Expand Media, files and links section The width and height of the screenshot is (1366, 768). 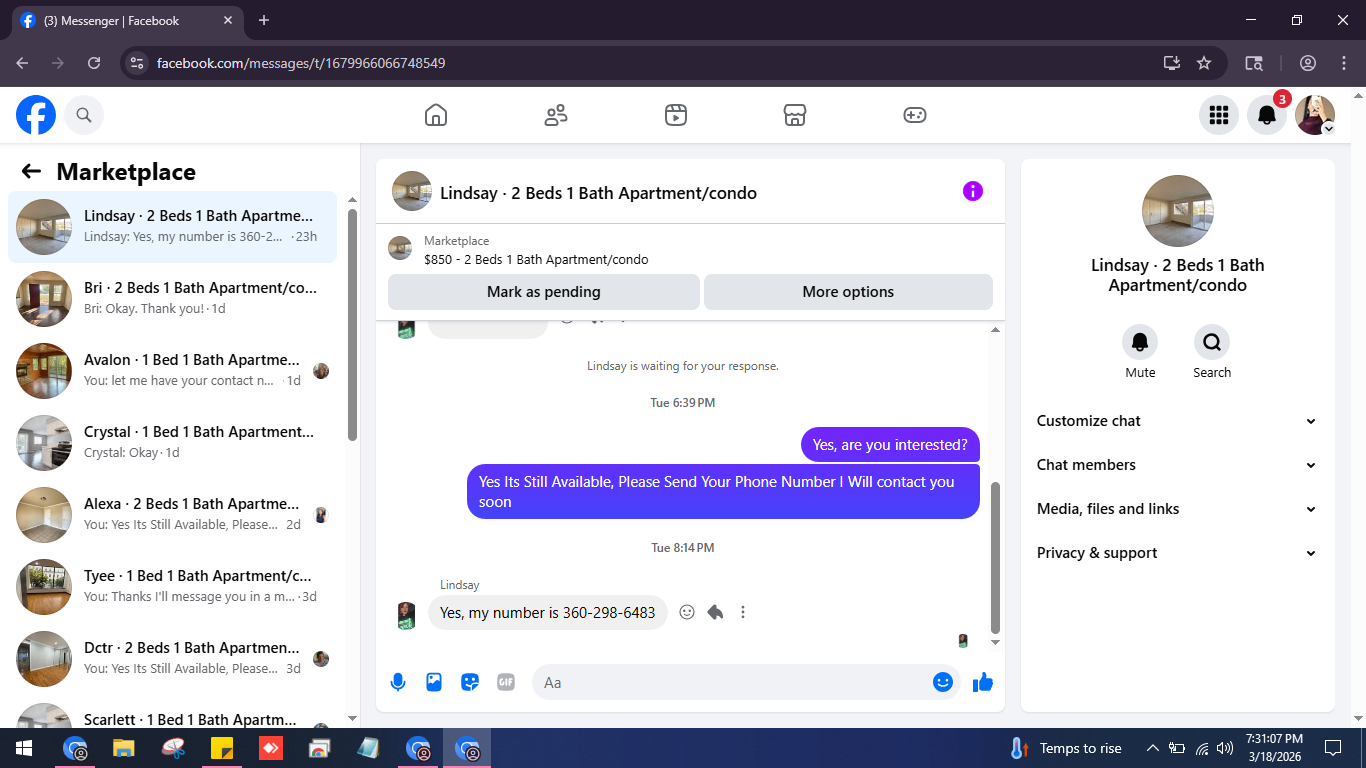pyautogui.click(x=1177, y=509)
